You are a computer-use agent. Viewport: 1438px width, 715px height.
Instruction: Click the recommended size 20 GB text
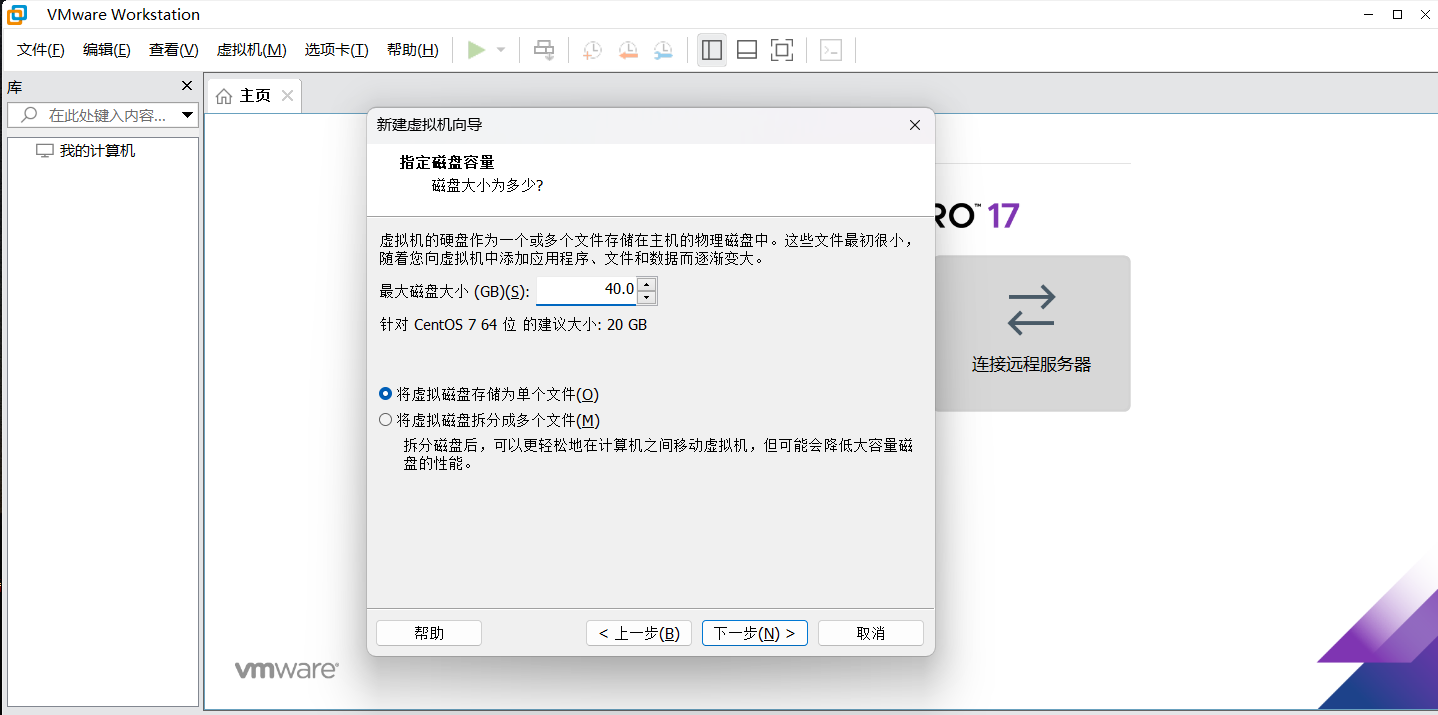point(513,325)
